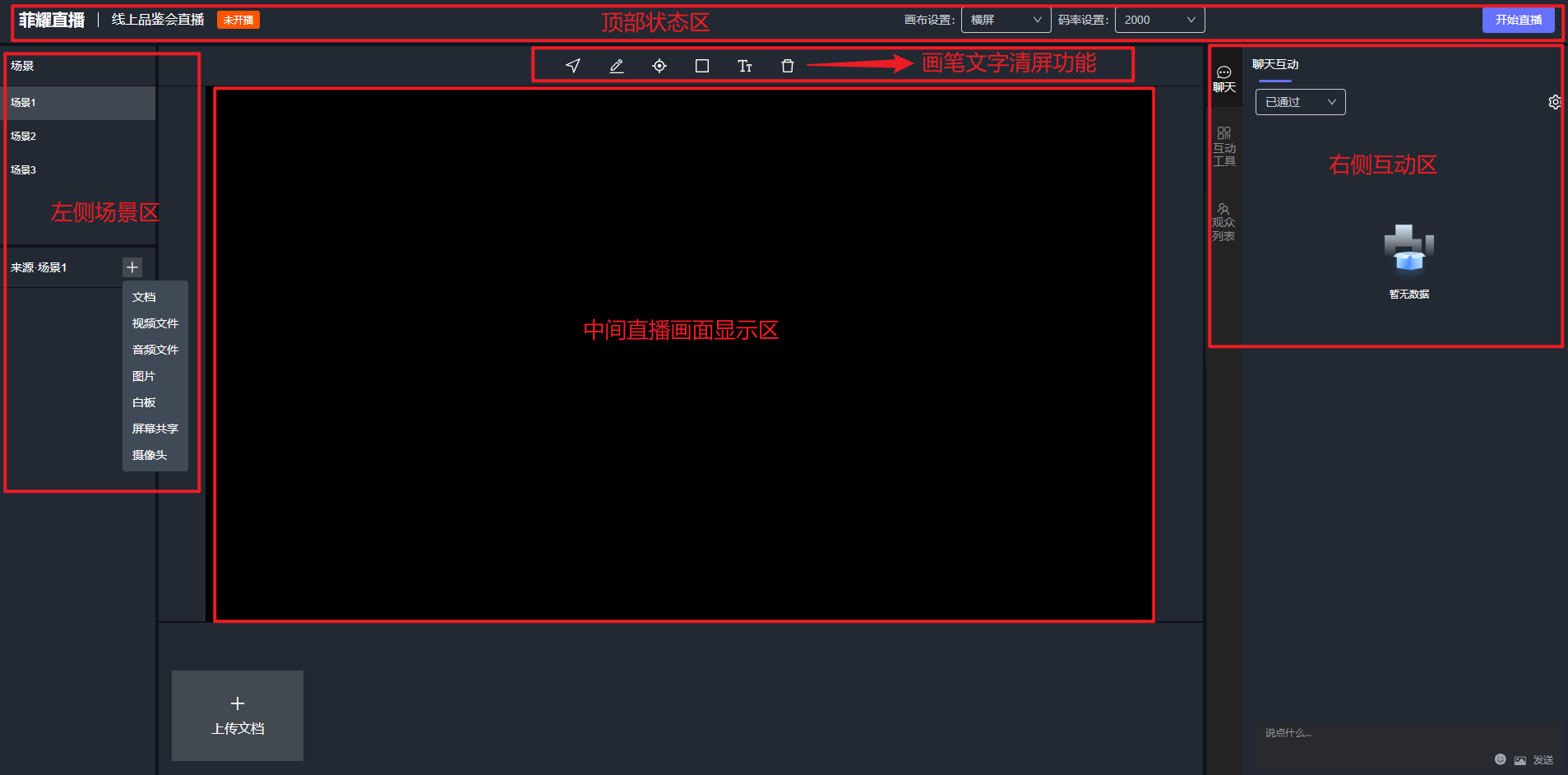Click the 上传文档 upload tile

(237, 715)
